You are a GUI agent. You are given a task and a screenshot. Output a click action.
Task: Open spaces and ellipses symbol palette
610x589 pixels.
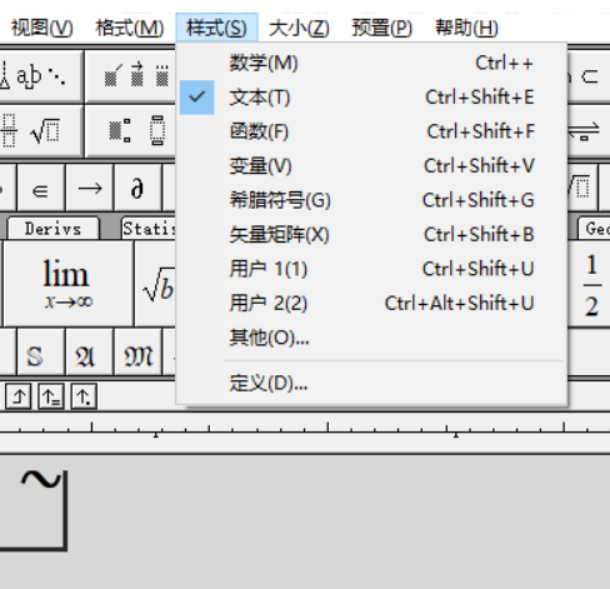(39, 75)
